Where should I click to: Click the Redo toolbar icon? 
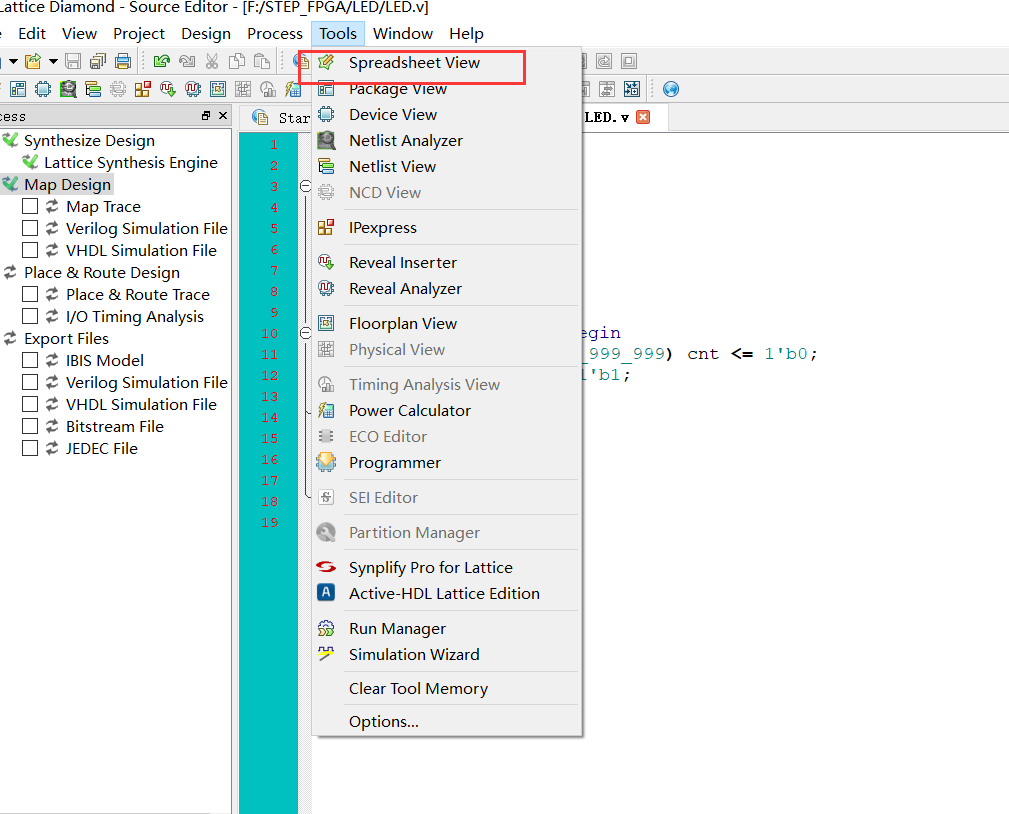(187, 61)
